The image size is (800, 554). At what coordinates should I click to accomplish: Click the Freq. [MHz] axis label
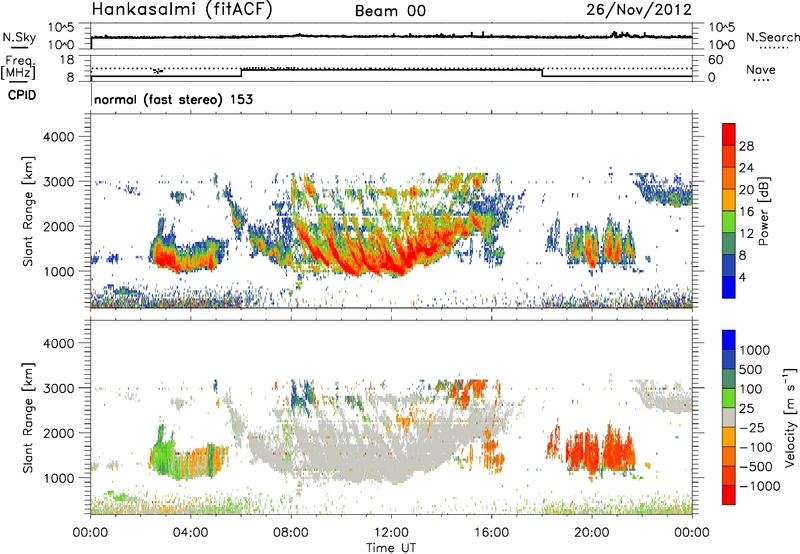point(18,68)
